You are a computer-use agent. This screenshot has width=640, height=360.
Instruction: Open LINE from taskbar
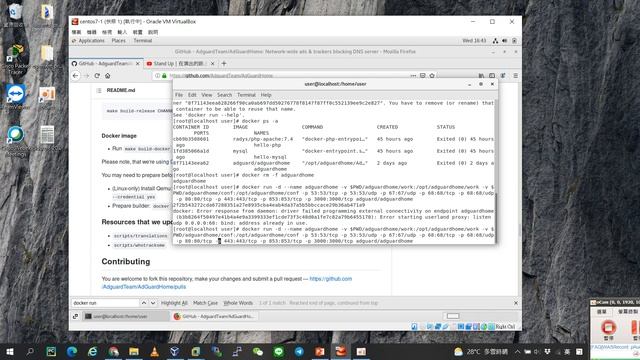click(x=278, y=351)
